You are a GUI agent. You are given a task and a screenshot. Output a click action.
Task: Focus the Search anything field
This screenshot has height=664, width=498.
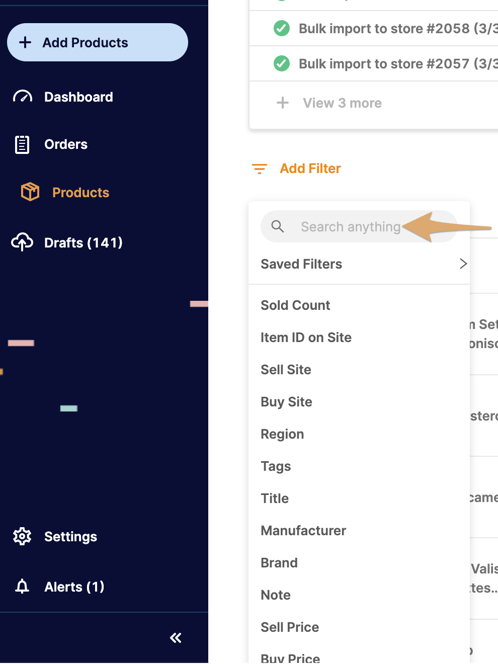pyautogui.click(x=359, y=227)
